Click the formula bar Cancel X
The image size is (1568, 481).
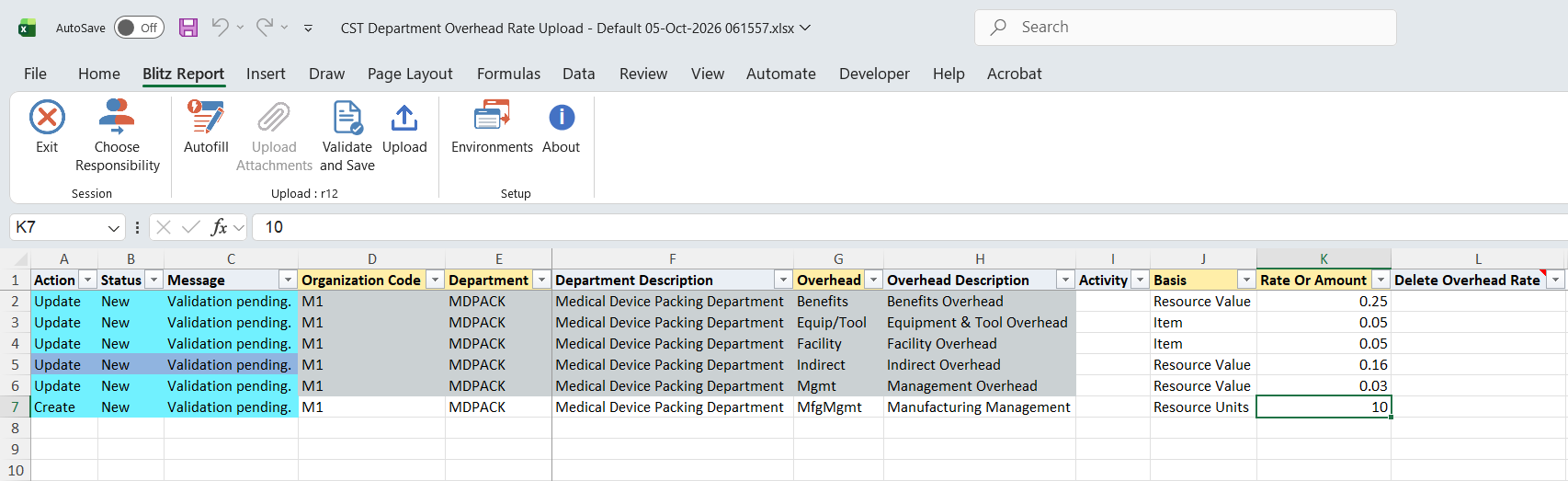pos(164,227)
